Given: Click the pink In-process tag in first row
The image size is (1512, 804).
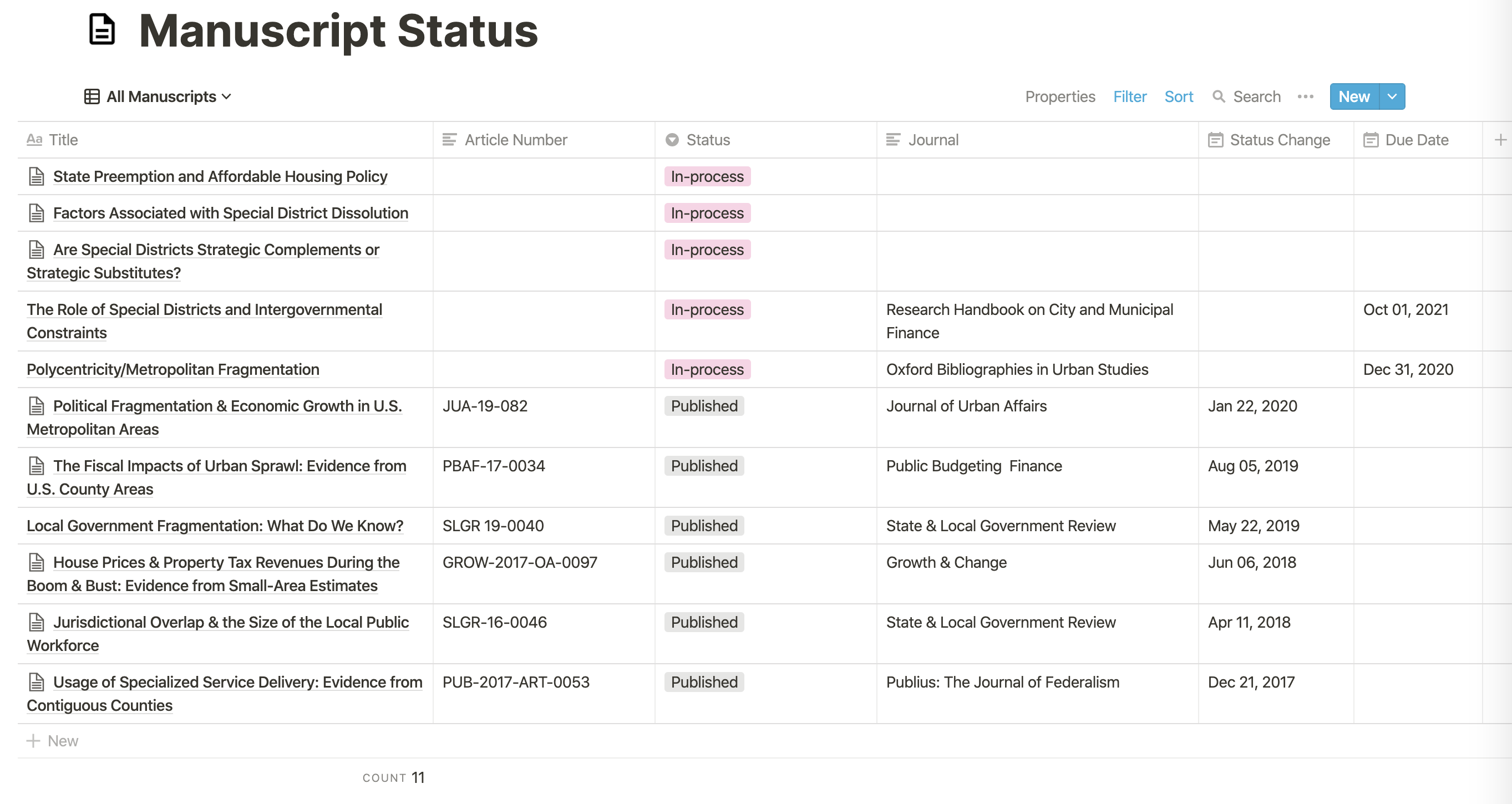Looking at the screenshot, I should click(707, 177).
